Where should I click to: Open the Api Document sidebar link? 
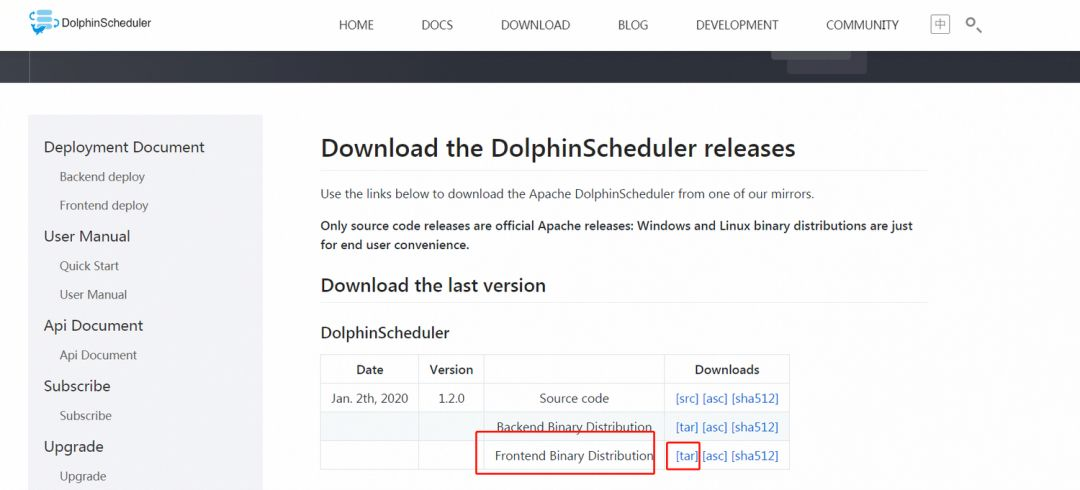pos(98,356)
